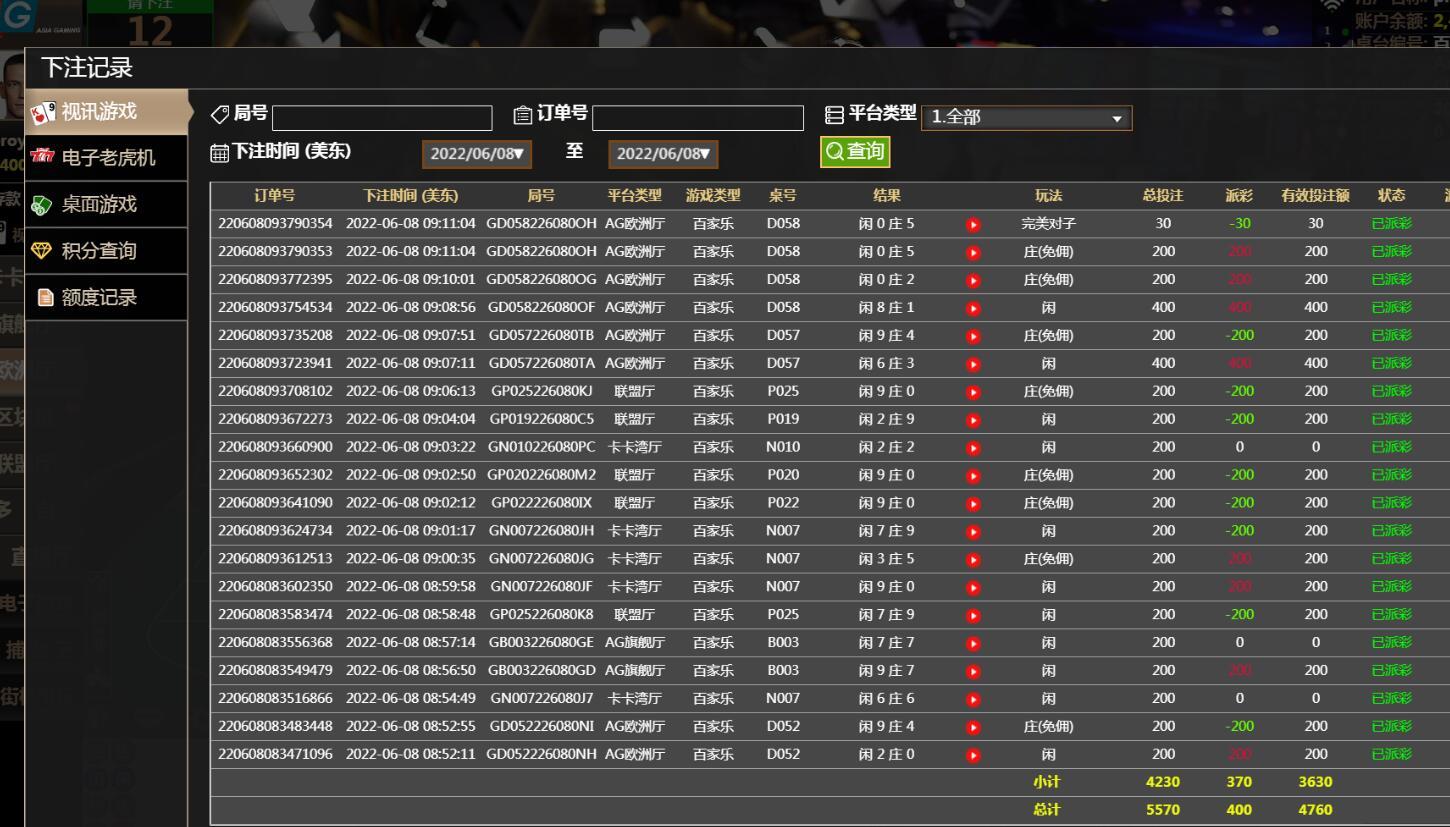Click the 结果 column header
This screenshot has height=827, width=1450.
[887, 196]
